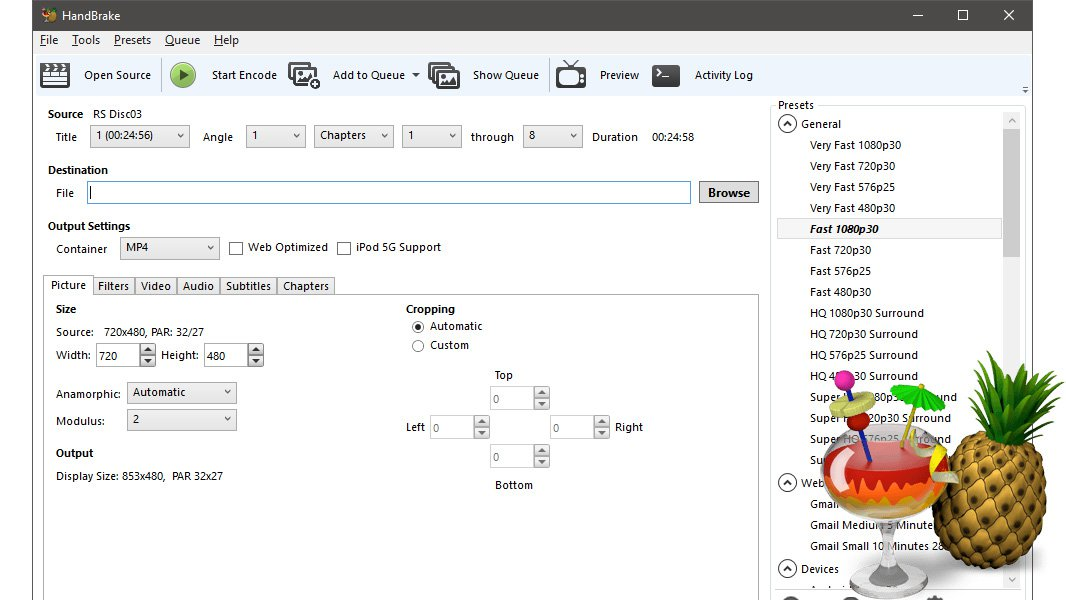Decrease Left crop value

click(481, 432)
